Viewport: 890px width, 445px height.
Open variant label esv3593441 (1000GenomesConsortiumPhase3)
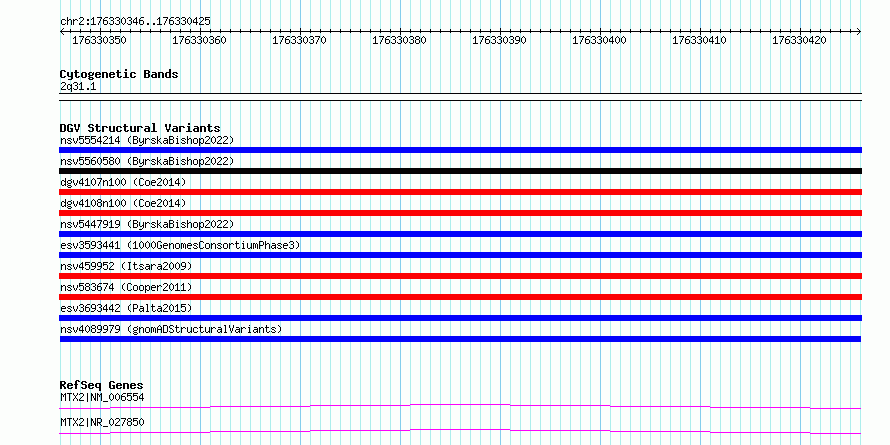pyautogui.click(x=180, y=245)
